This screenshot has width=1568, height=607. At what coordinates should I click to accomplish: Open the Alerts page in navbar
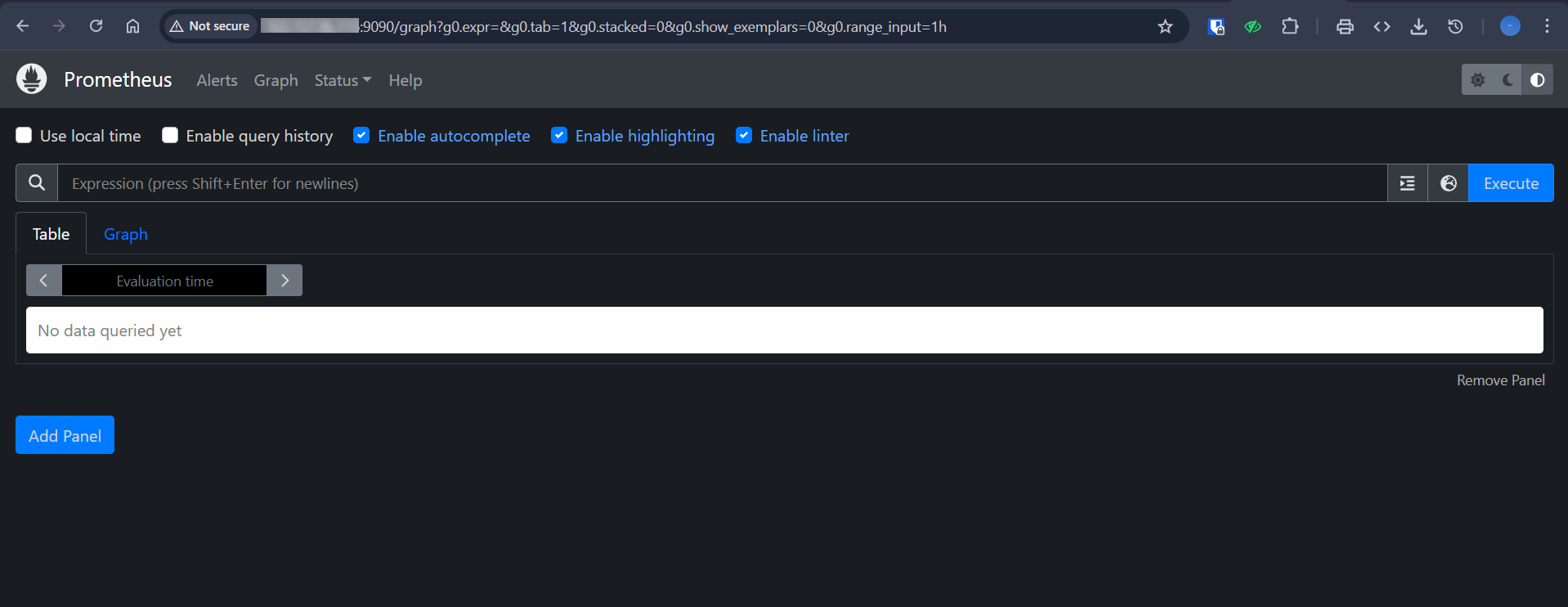[x=217, y=80]
